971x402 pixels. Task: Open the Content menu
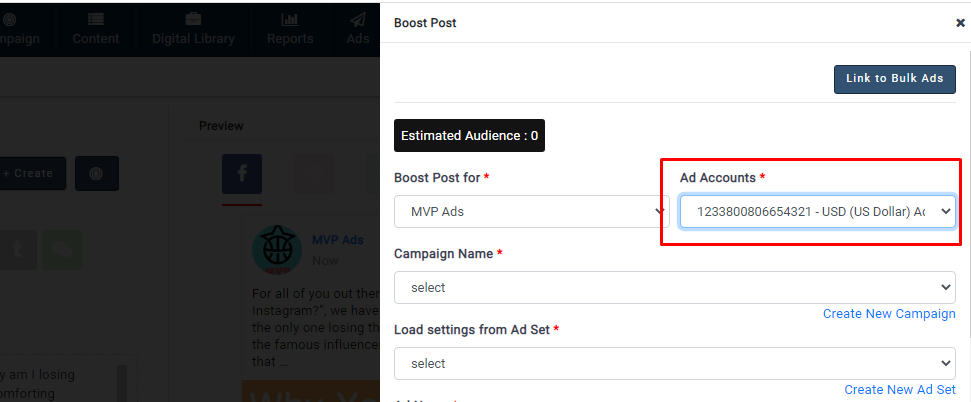[x=95, y=29]
